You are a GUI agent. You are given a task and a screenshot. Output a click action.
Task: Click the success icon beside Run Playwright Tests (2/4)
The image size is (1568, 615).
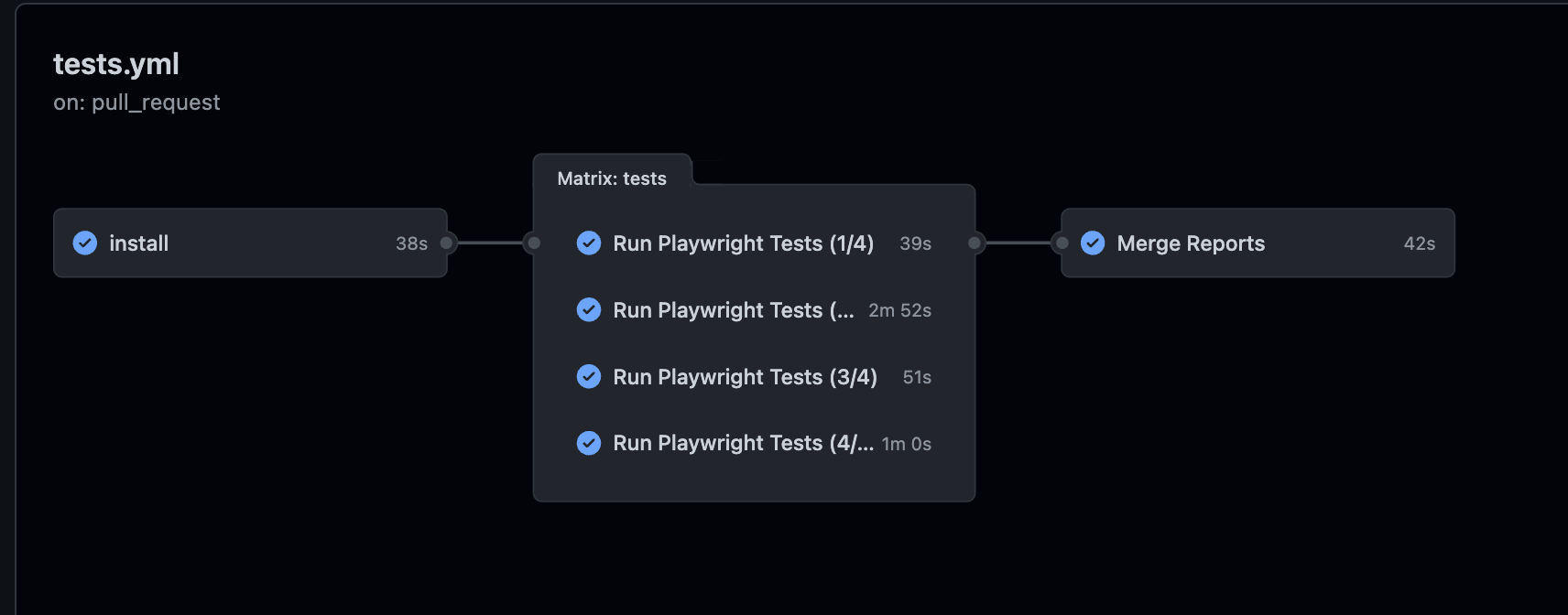(x=589, y=309)
